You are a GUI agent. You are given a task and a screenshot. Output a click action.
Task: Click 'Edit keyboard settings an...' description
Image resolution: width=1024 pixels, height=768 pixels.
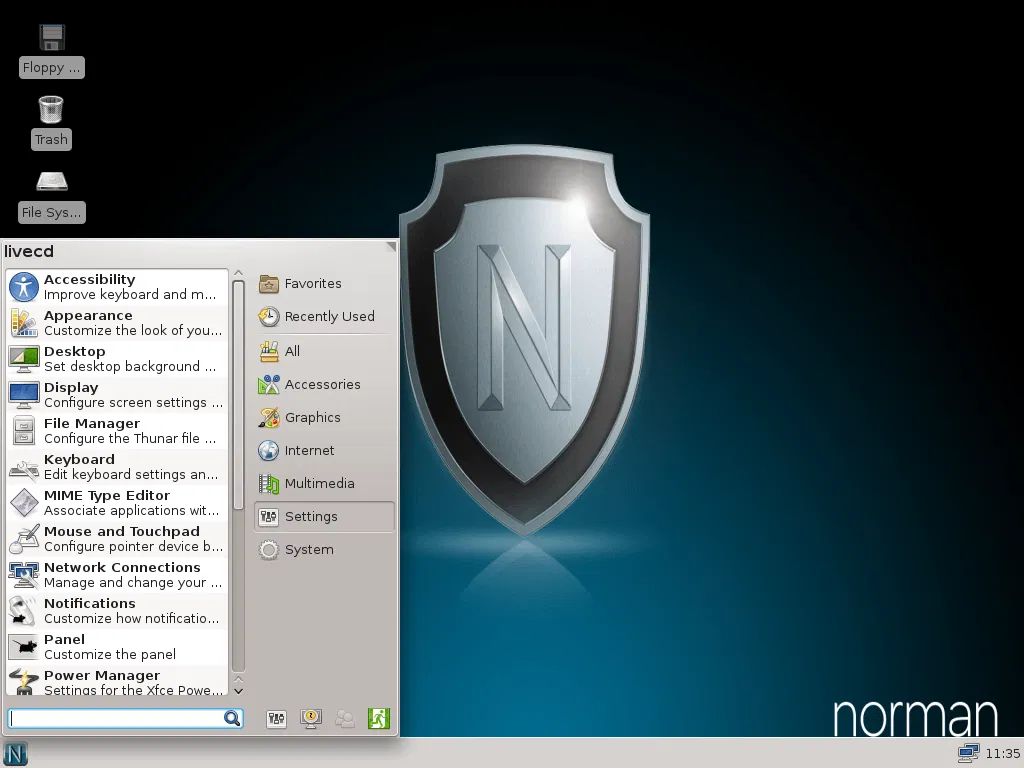tap(131, 474)
